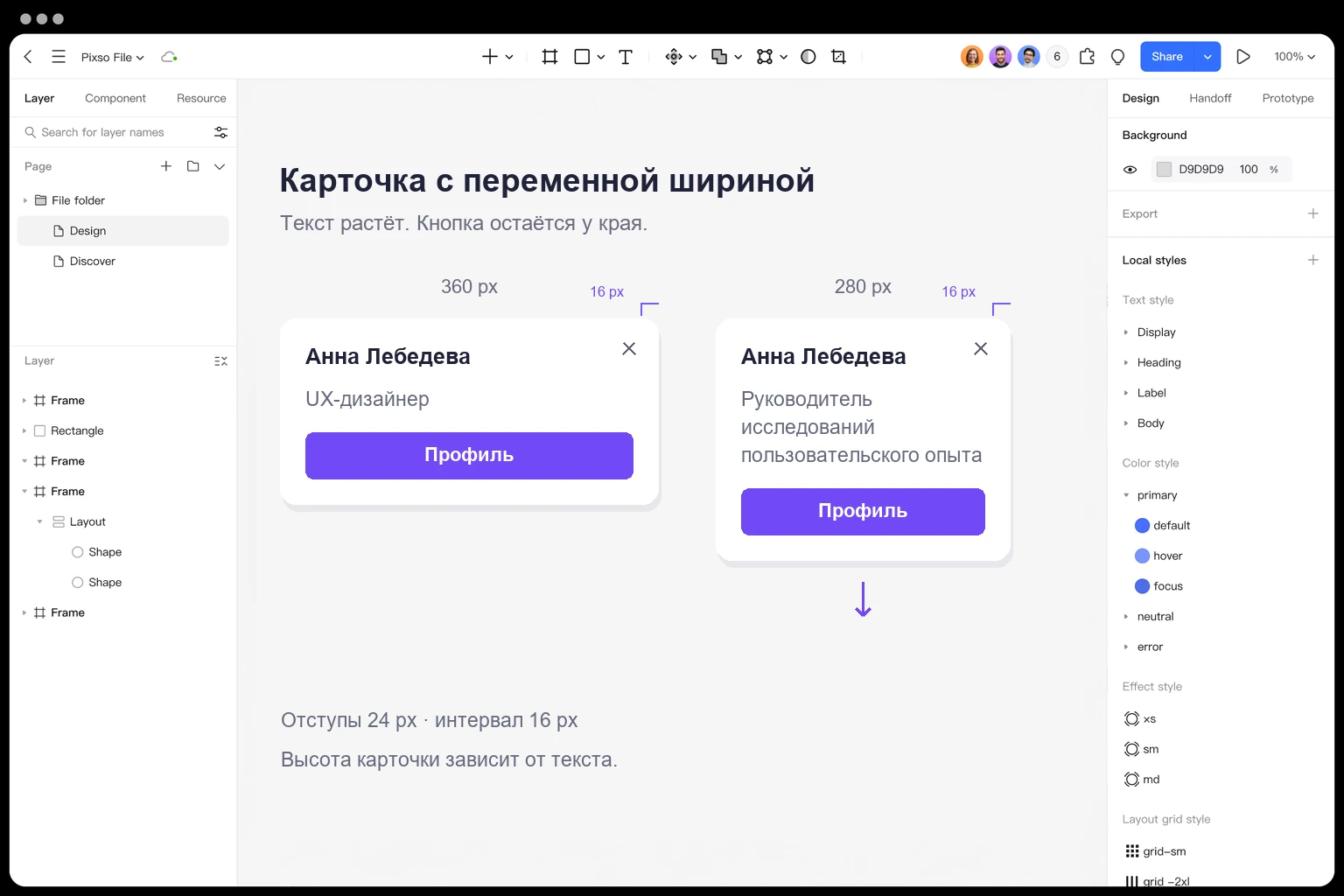
Task: Open the 100% zoom dropdown
Action: 1294,57
